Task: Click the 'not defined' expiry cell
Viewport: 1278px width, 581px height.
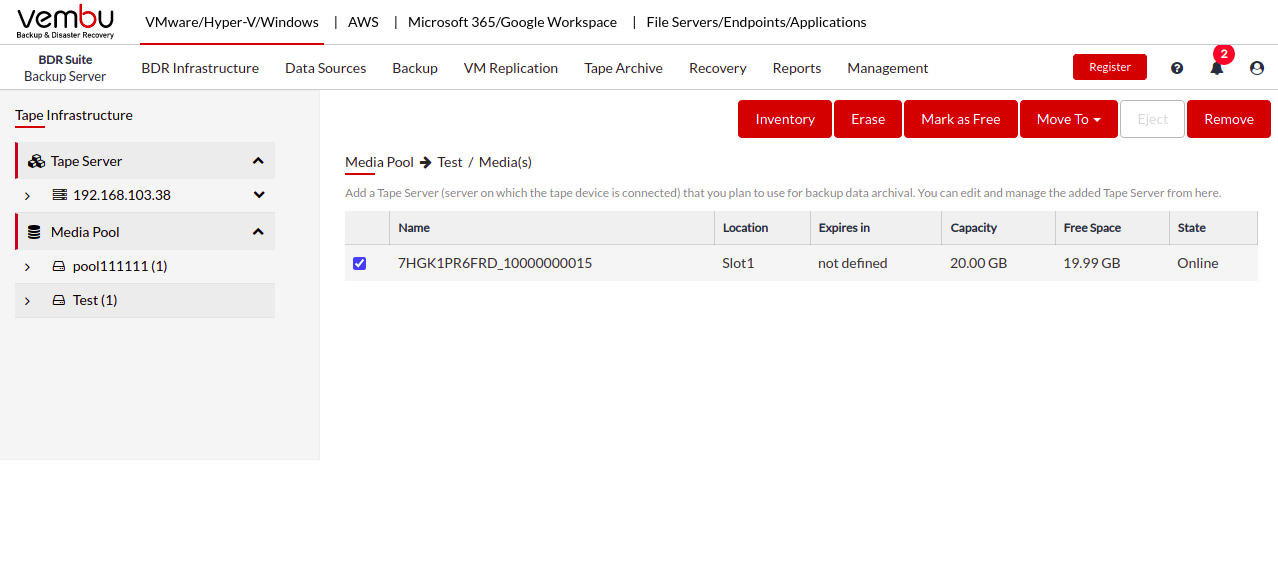Action: 853,263
